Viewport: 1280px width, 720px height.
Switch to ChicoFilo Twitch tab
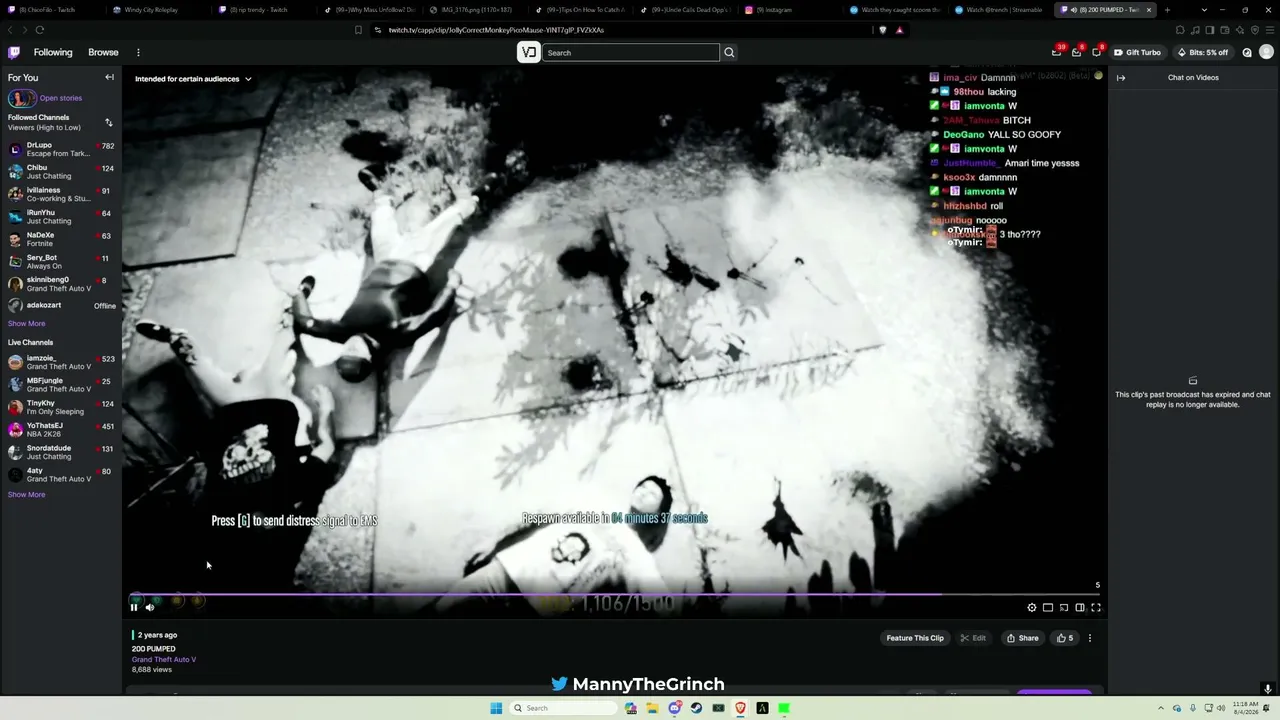[48, 10]
